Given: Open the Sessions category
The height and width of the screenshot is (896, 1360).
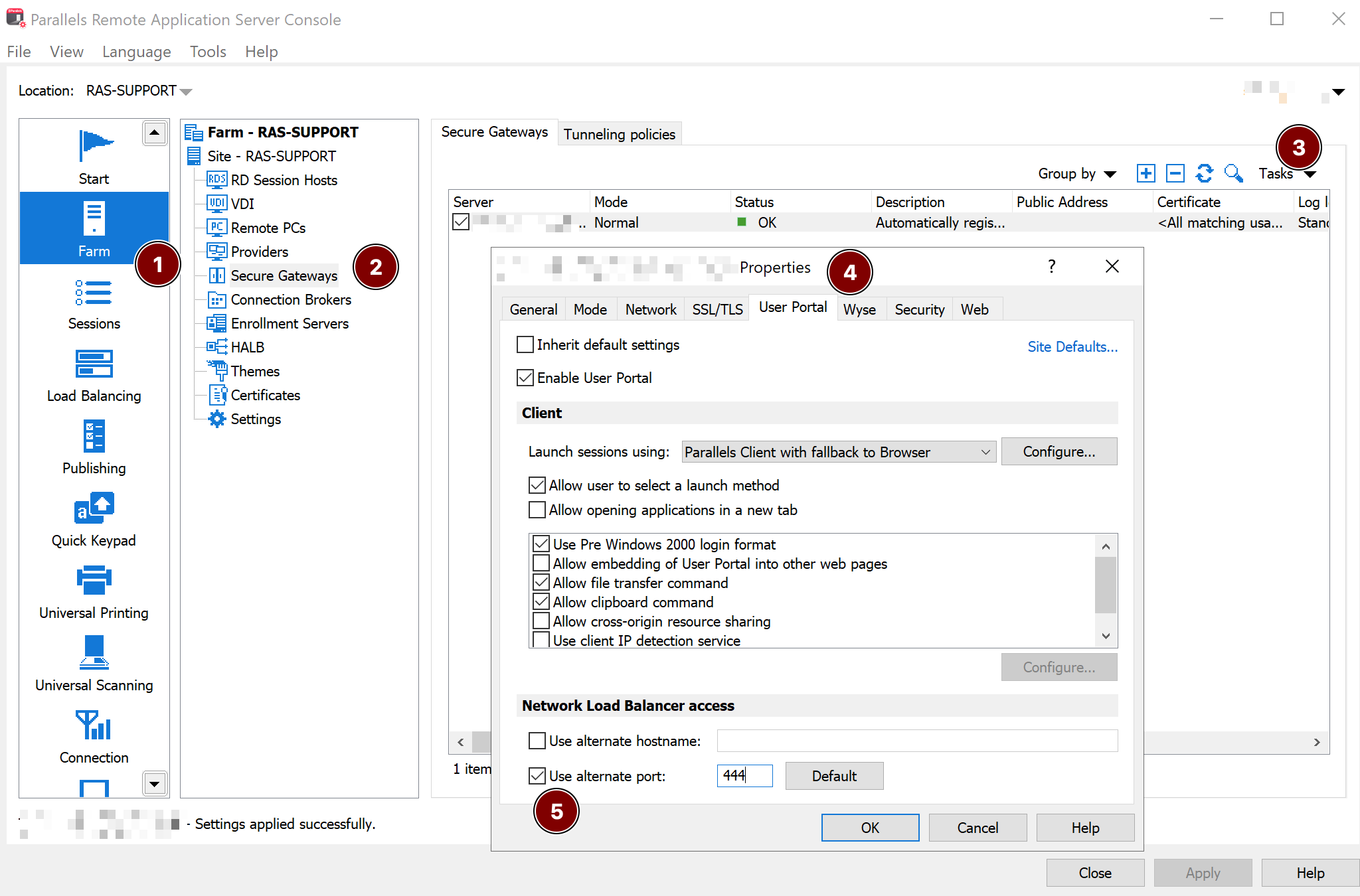Looking at the screenshot, I should click(94, 304).
